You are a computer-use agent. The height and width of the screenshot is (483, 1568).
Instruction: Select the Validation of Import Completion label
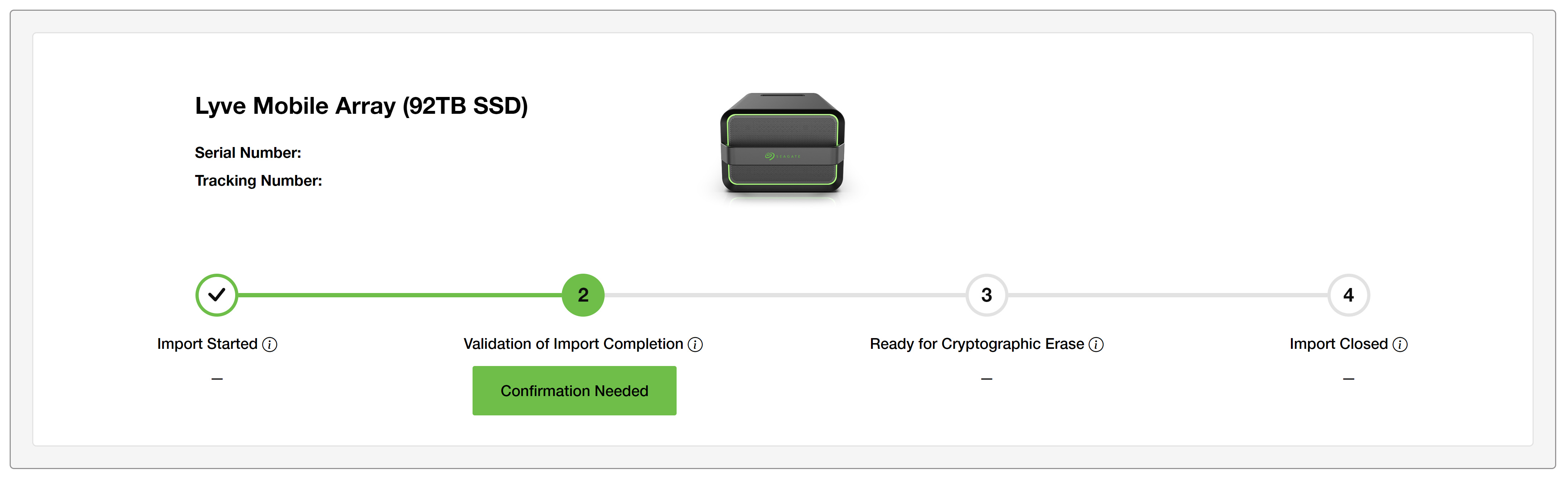pyautogui.click(x=573, y=344)
